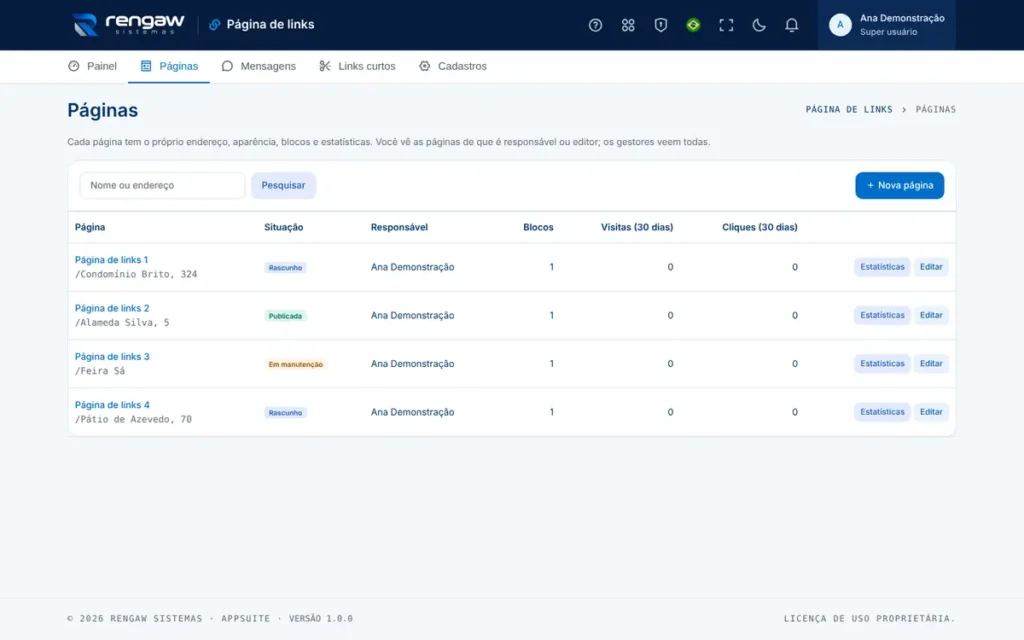Viewport: 1024px width, 640px height.
Task: Focus the Nome ou endereço search field
Action: [162, 185]
